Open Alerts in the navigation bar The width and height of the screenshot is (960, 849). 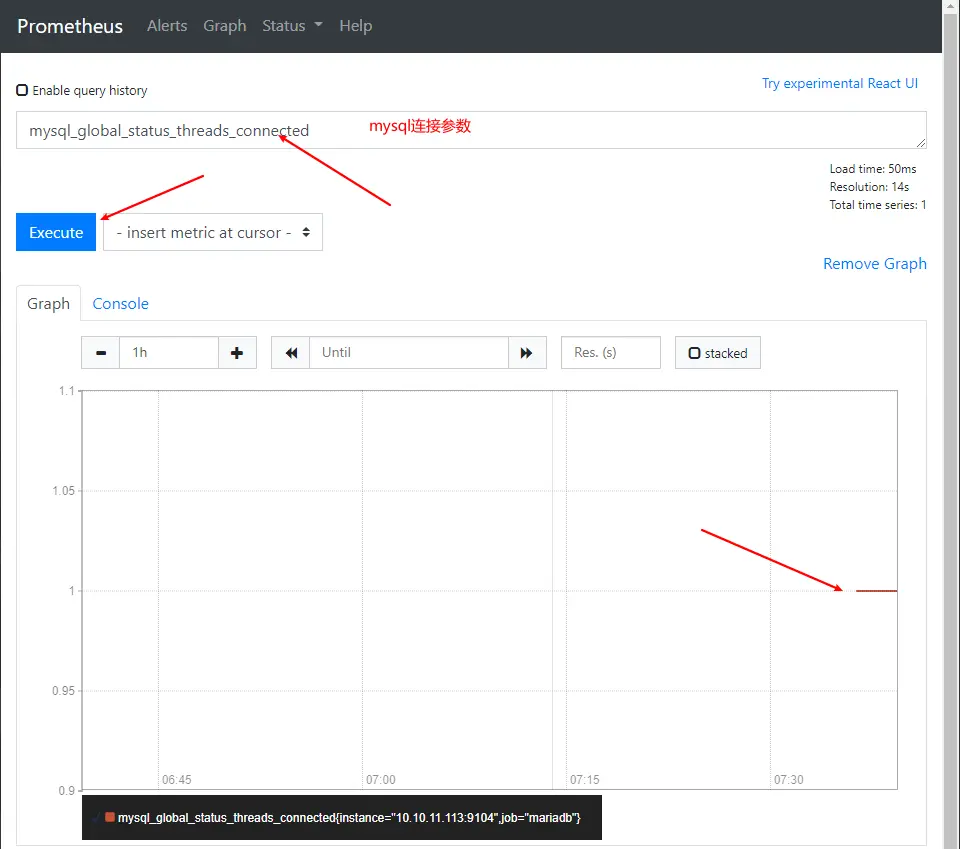click(x=167, y=26)
